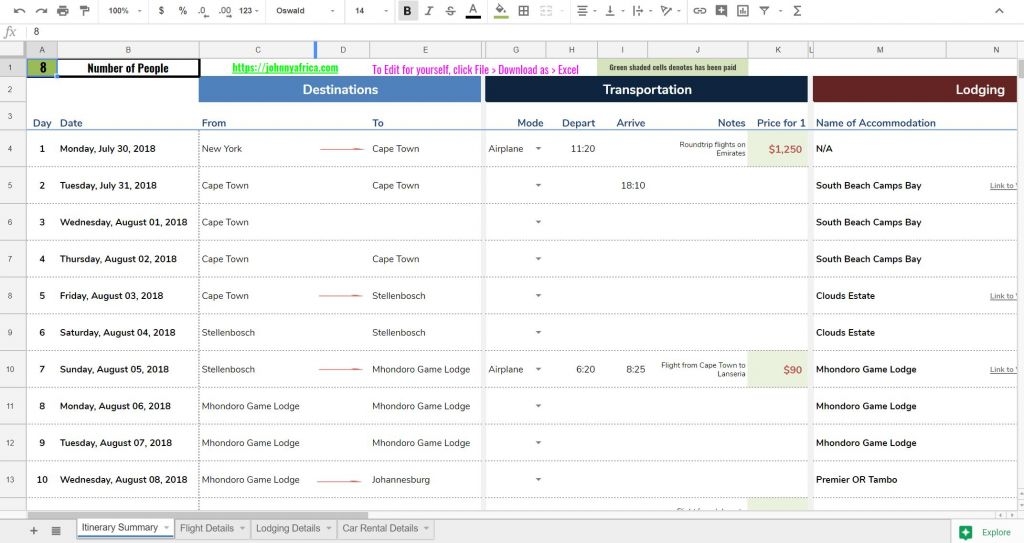Open the 100% zoom dropdown
This screenshot has height=543, width=1024.
point(124,11)
